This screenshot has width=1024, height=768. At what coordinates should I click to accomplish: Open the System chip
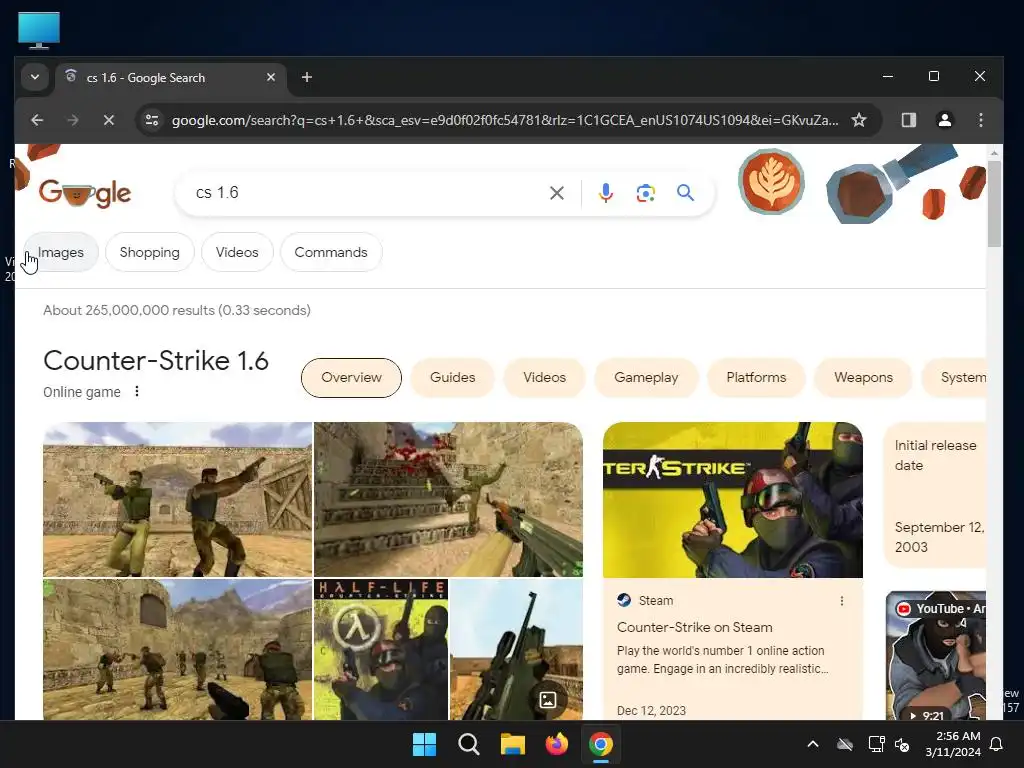pyautogui.click(x=955, y=377)
